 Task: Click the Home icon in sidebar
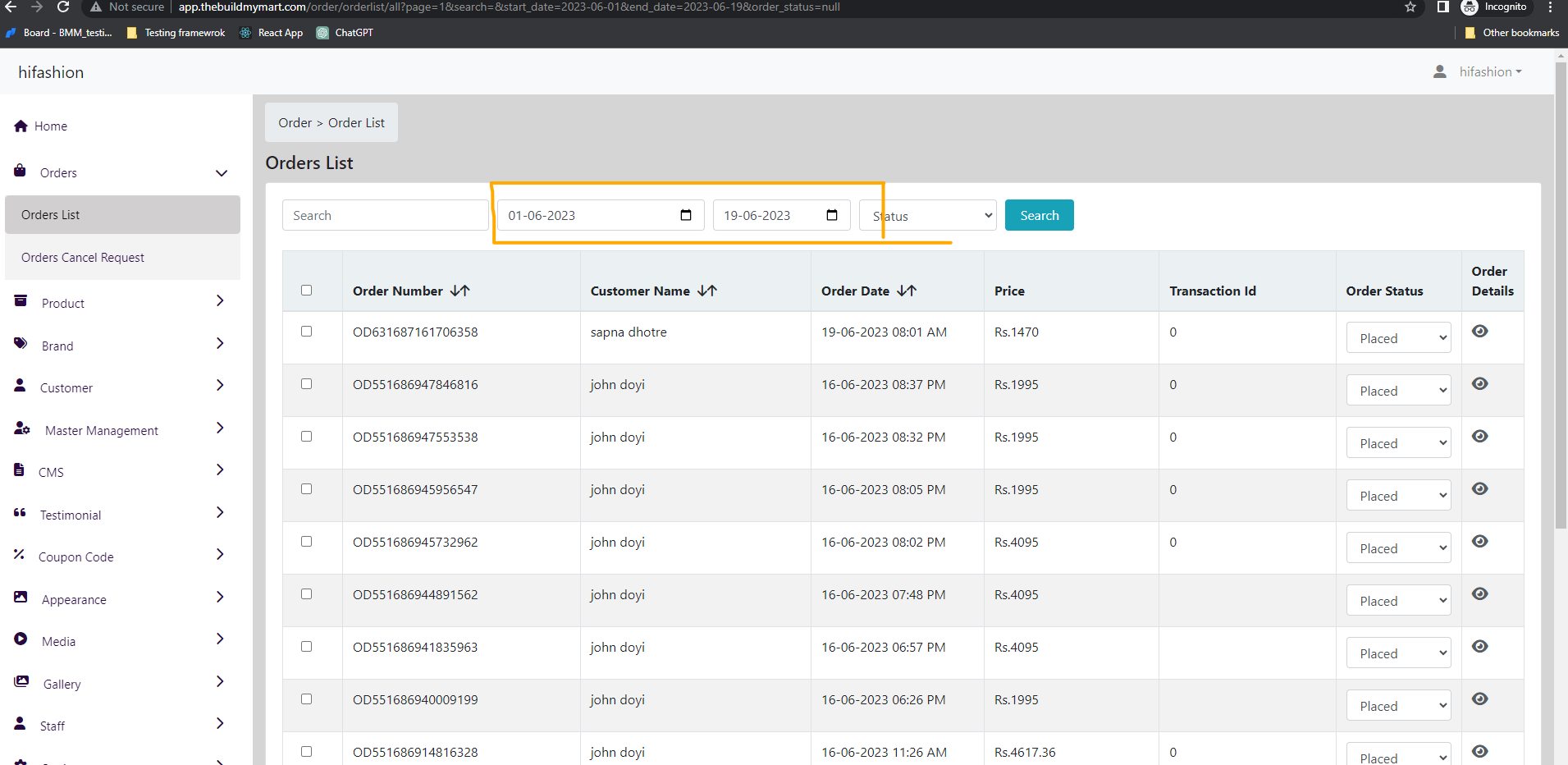(x=21, y=126)
